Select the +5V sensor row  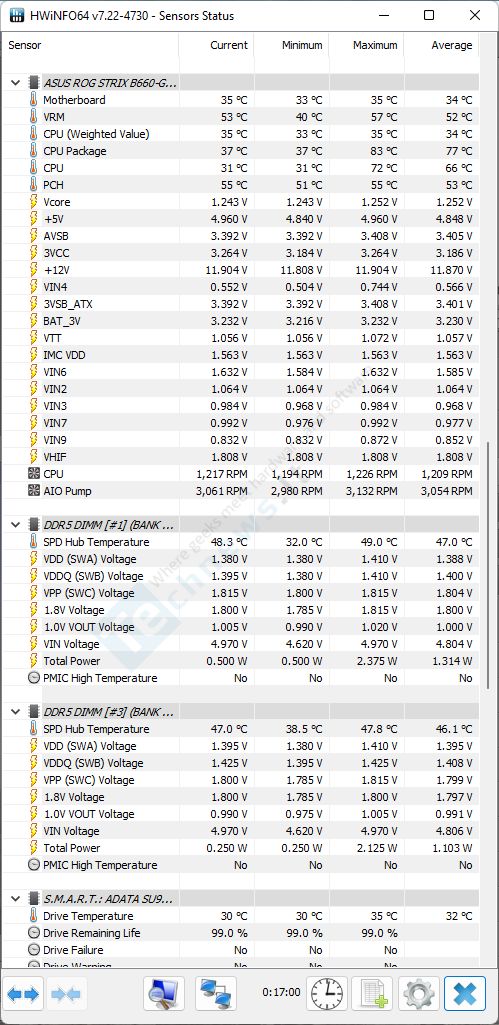241,219
